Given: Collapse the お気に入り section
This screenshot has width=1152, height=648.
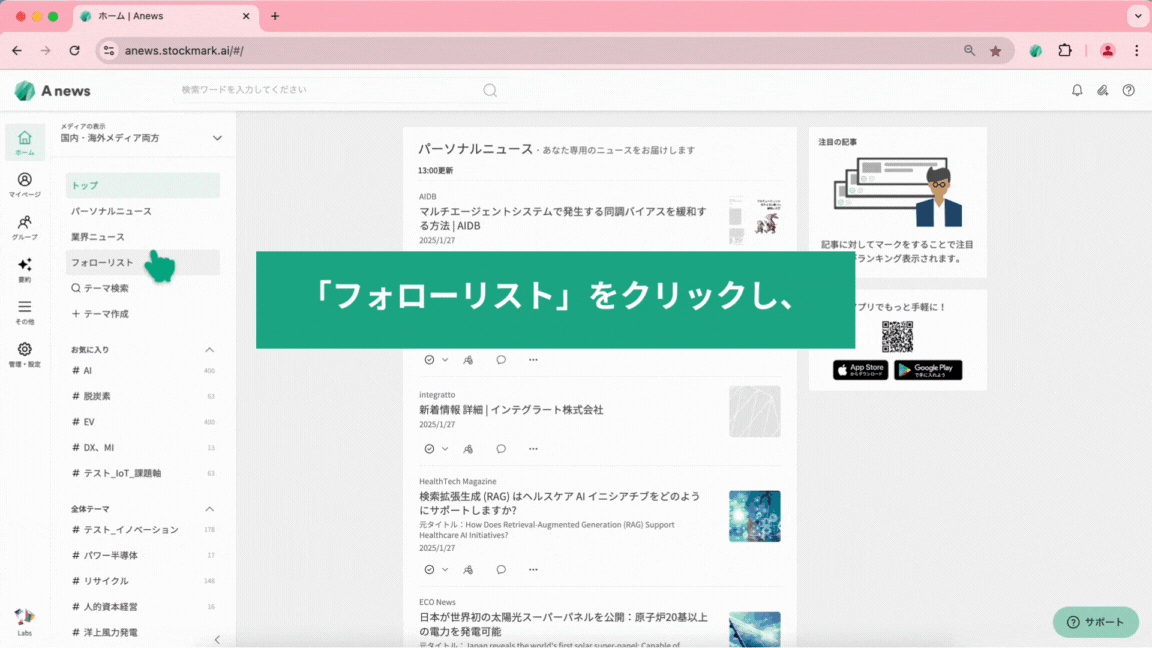Looking at the screenshot, I should pos(210,350).
